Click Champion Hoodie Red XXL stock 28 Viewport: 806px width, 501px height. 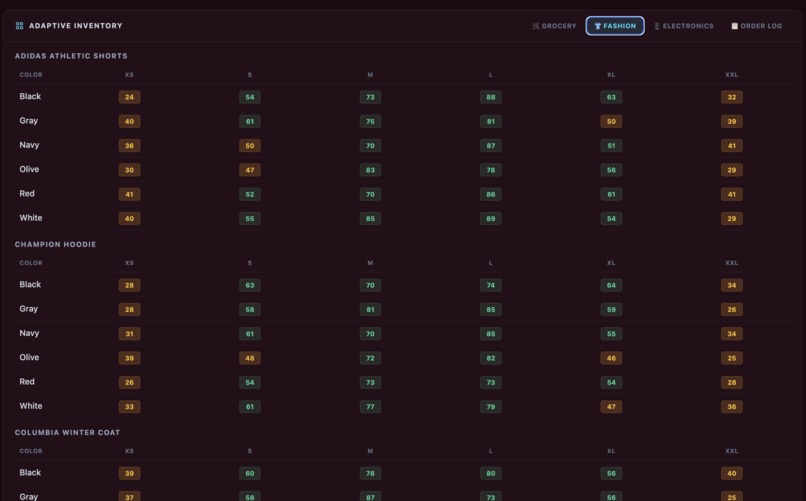[731, 382]
